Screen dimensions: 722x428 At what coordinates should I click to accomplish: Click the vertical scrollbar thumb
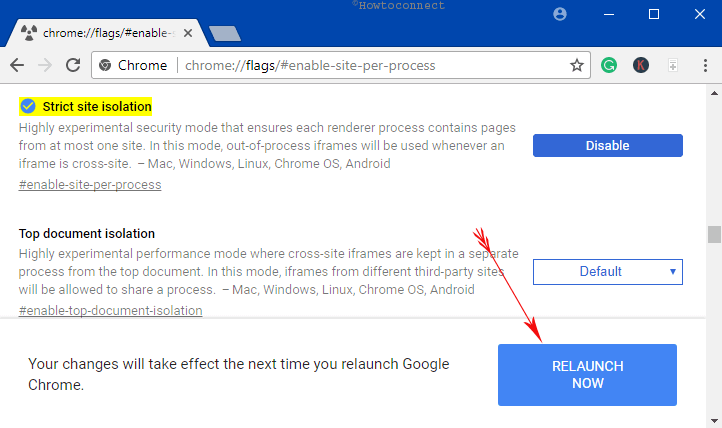tap(714, 234)
